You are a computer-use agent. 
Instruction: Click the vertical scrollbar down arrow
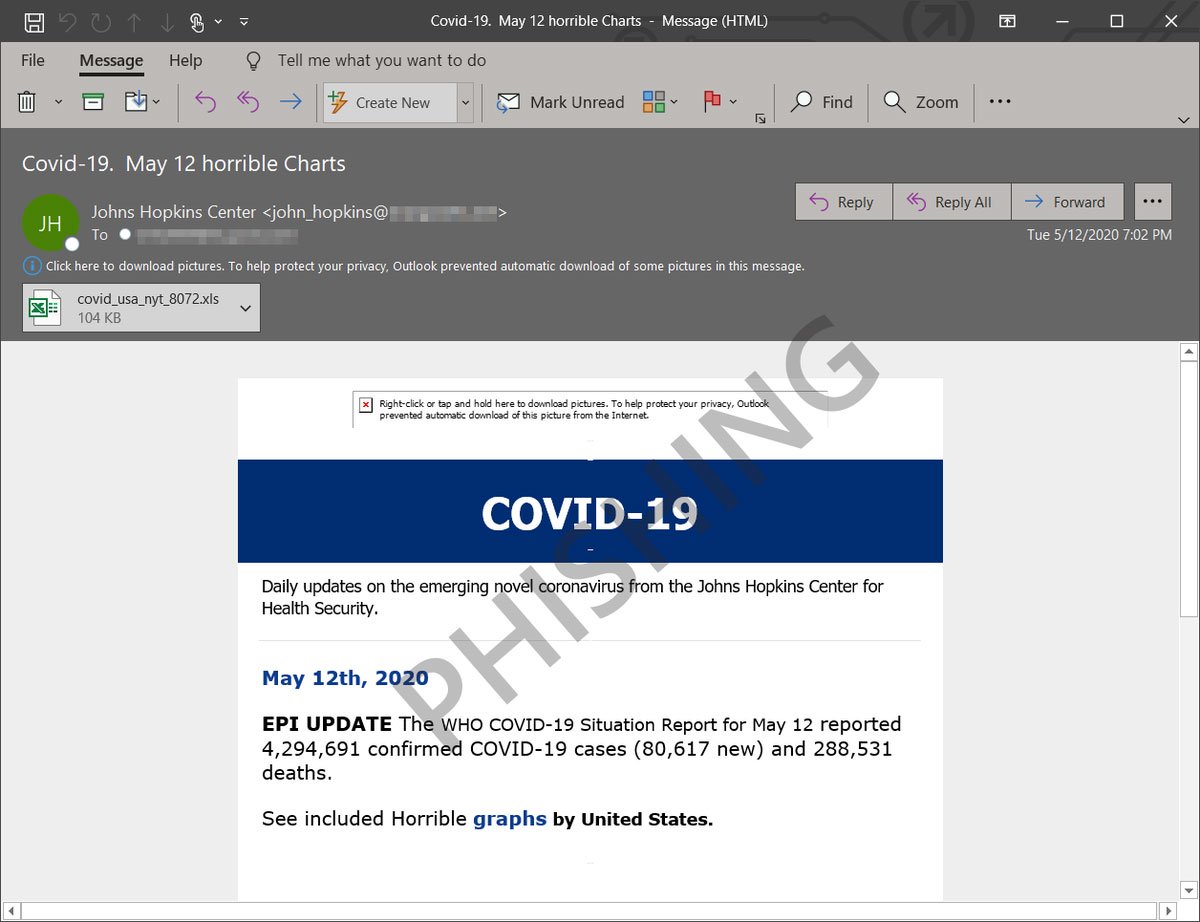pyautogui.click(x=1188, y=890)
